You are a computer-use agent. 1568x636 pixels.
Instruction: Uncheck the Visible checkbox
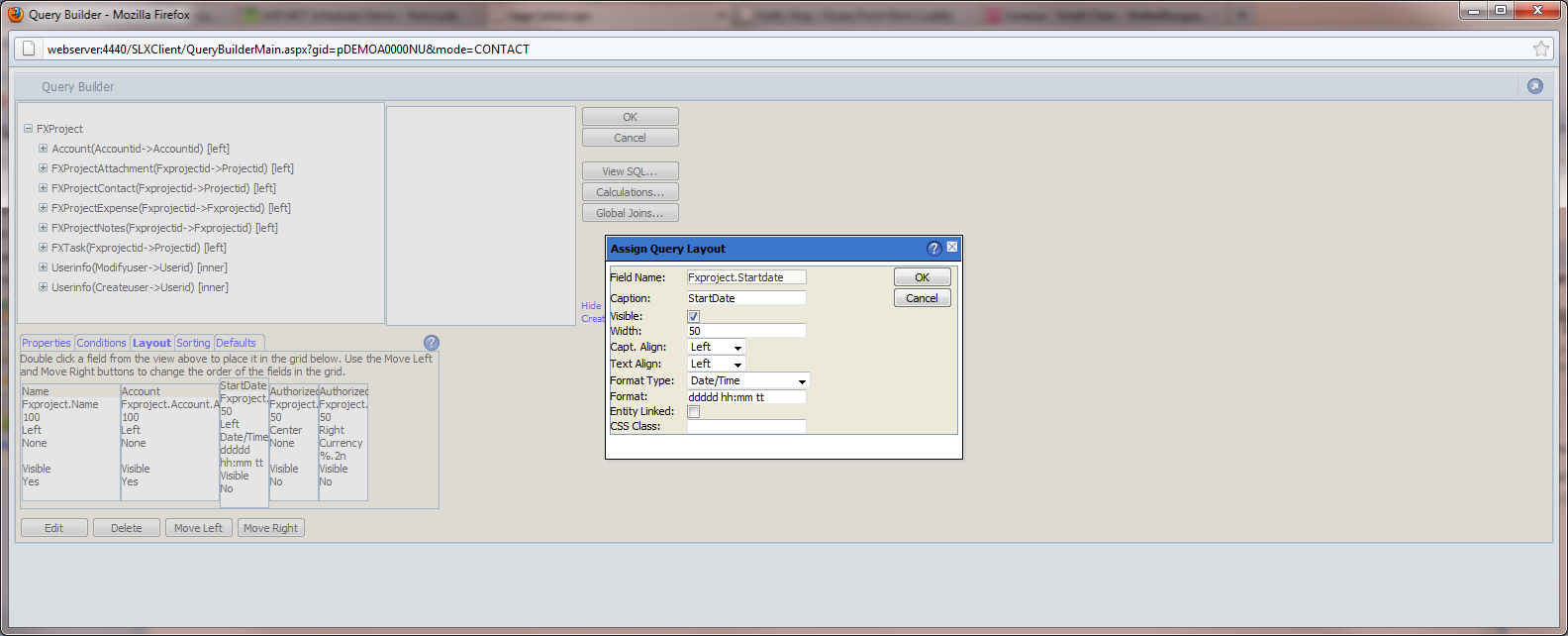(x=694, y=316)
